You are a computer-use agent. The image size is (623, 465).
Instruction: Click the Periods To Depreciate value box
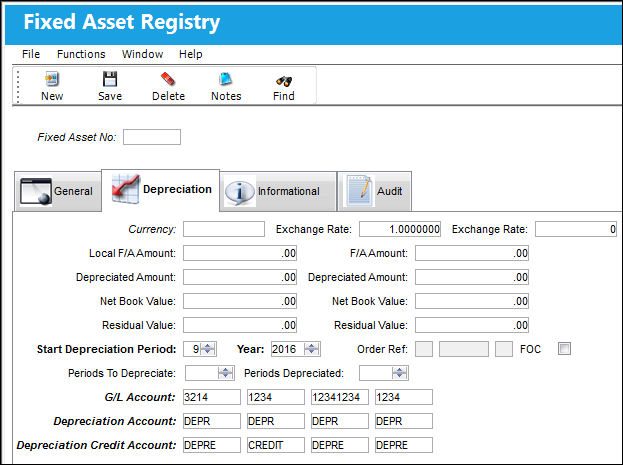click(x=202, y=373)
